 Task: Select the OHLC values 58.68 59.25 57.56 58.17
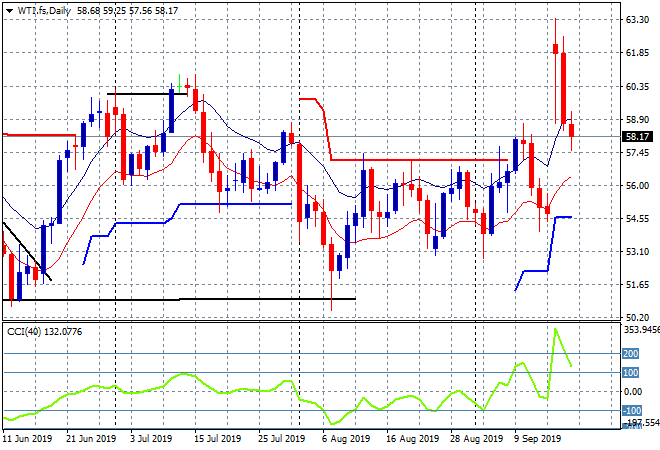[128, 11]
